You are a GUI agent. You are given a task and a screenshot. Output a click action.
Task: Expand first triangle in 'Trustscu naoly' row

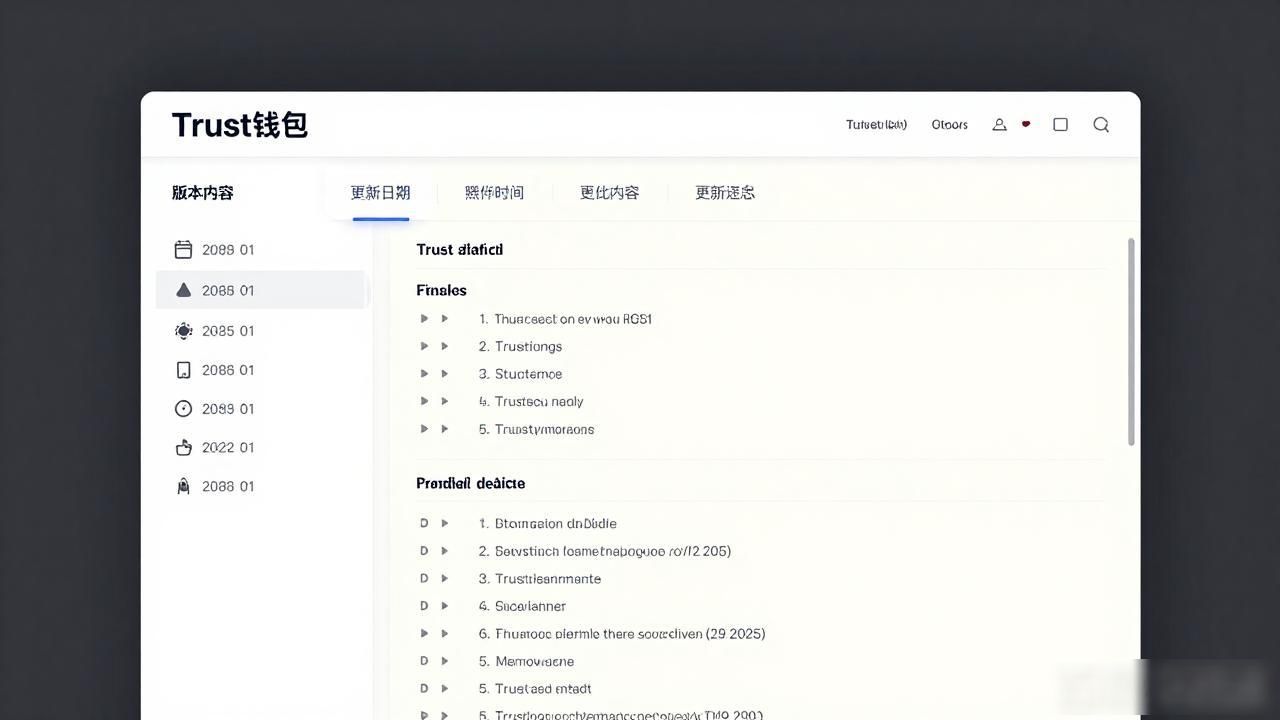pos(424,401)
